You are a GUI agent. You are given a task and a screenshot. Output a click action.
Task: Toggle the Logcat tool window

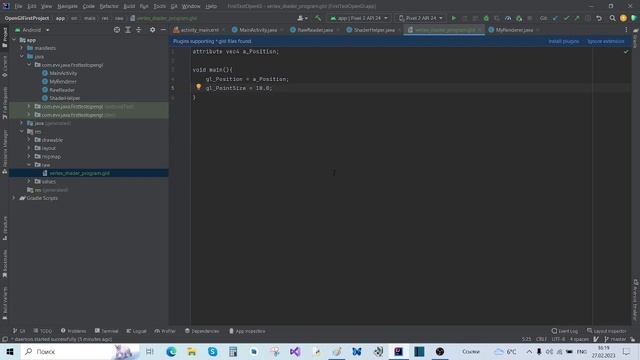[x=136, y=331]
